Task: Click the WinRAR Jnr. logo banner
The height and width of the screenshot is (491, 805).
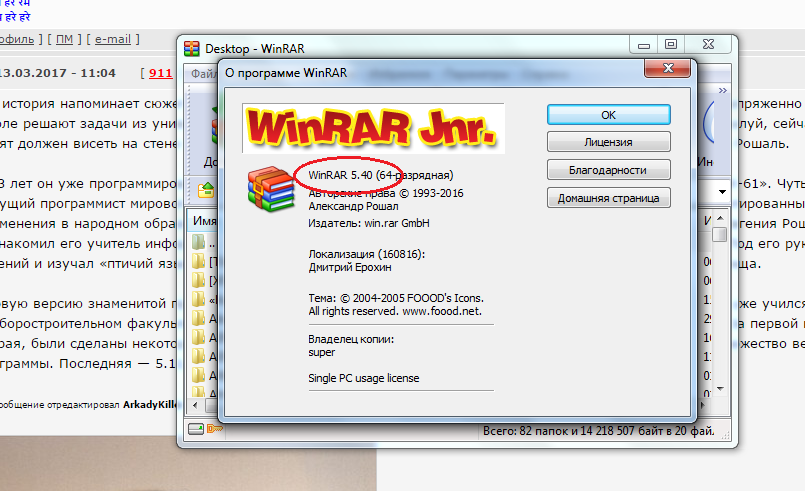Action: [373, 128]
